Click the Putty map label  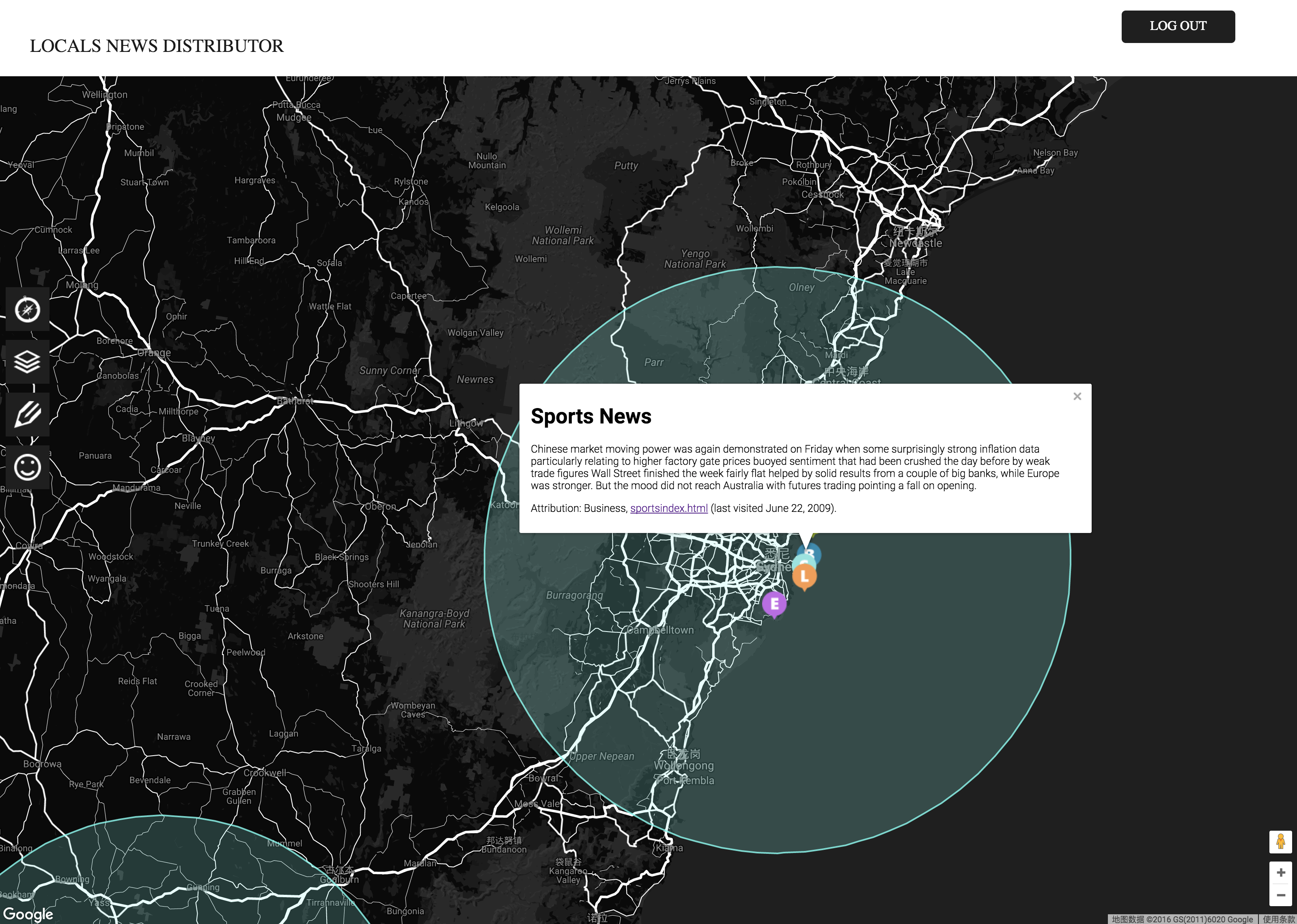point(626,165)
